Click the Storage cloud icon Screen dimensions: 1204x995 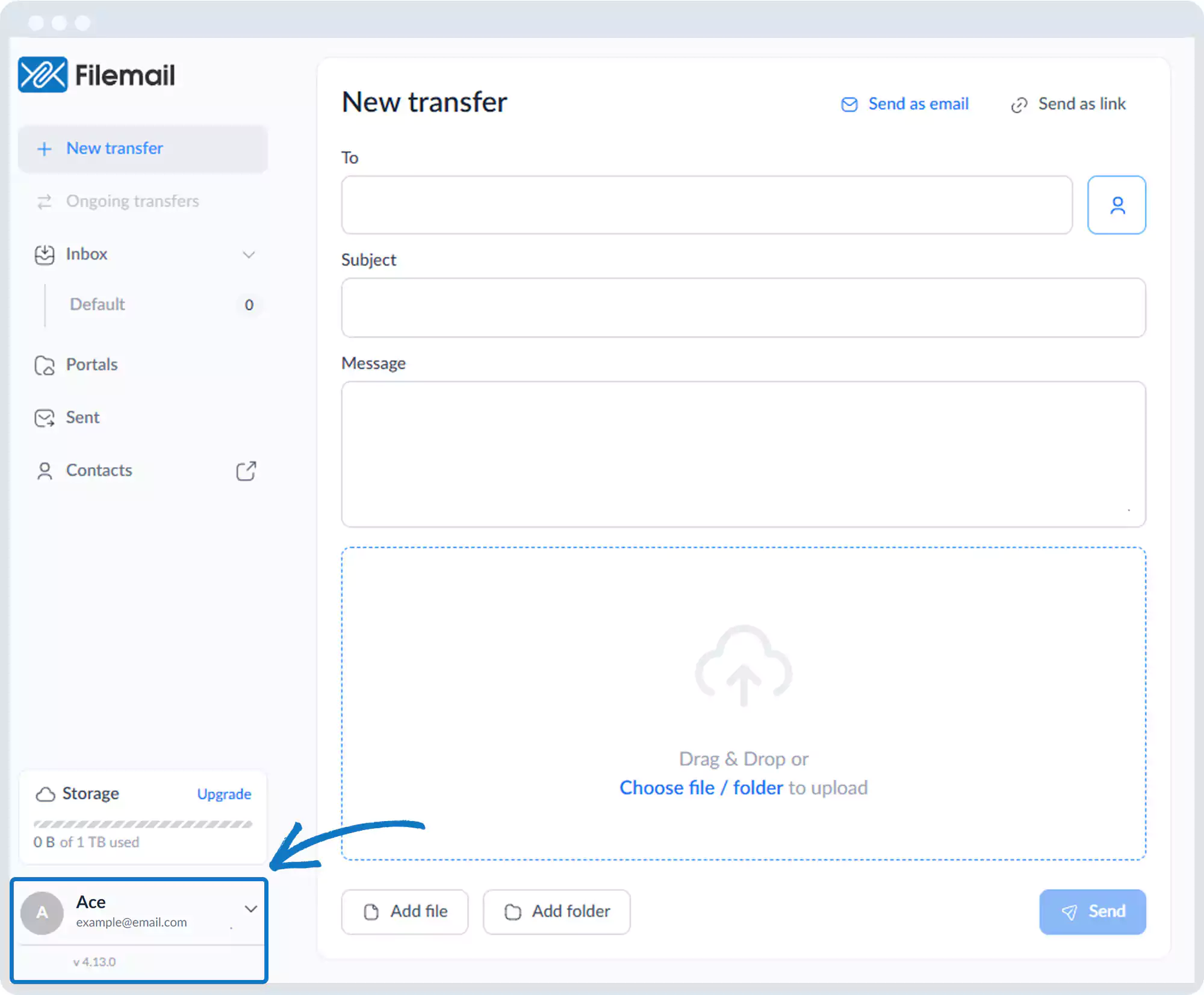coord(45,794)
